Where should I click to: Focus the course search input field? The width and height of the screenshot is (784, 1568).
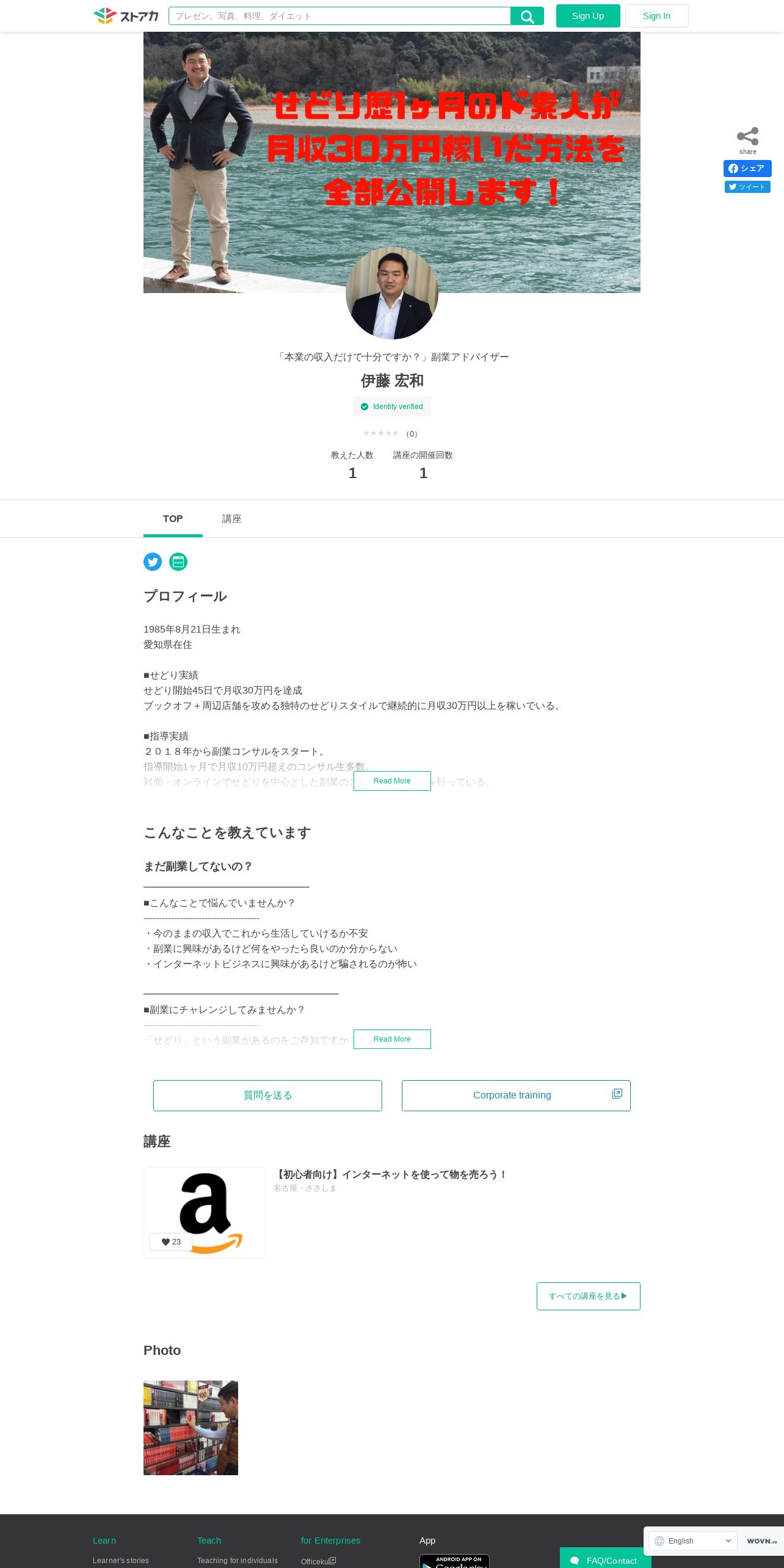339,16
